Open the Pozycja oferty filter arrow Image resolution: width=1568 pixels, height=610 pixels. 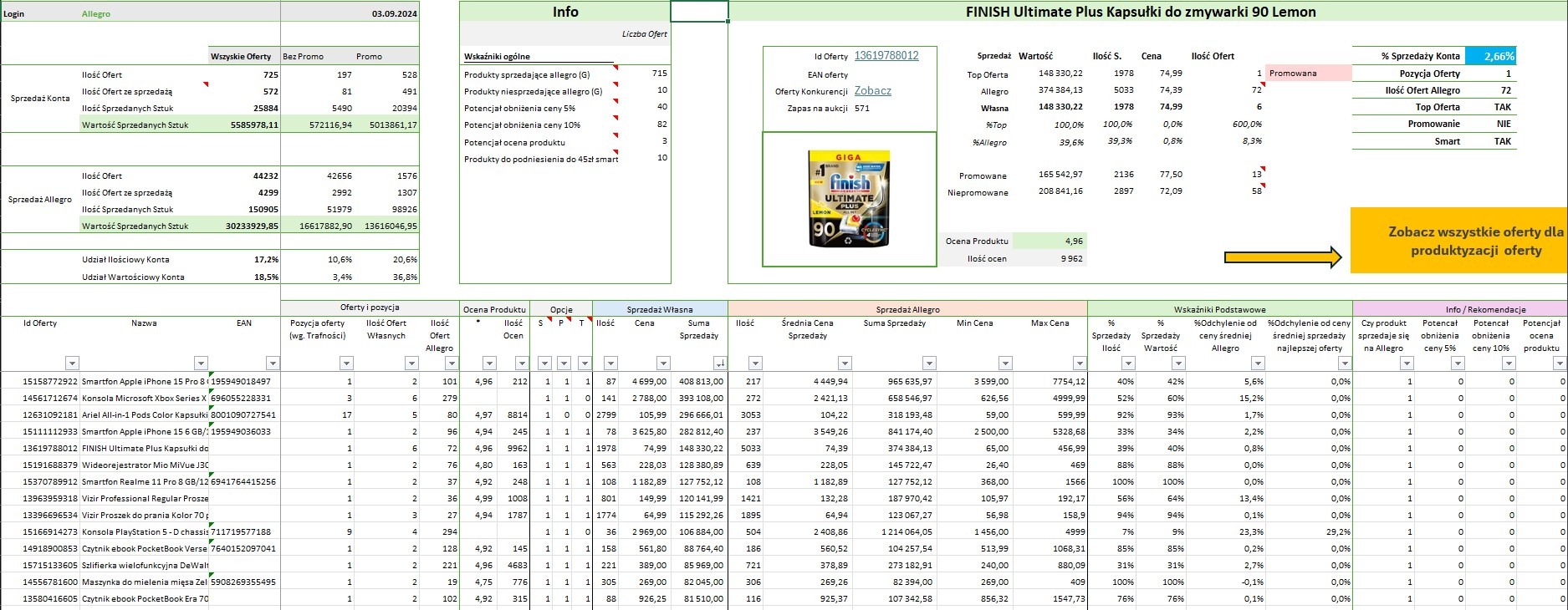click(346, 363)
